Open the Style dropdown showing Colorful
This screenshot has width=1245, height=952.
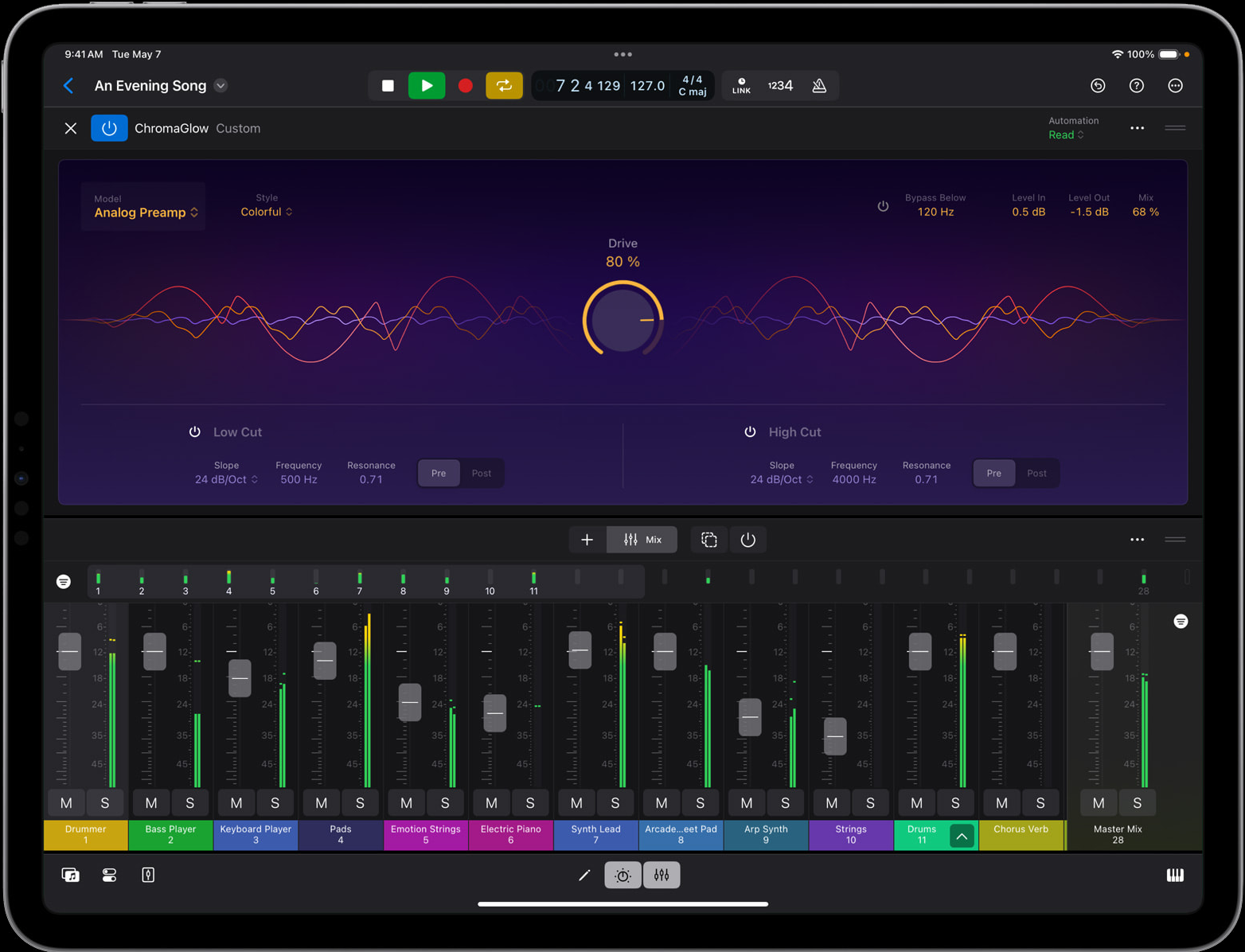(x=267, y=211)
